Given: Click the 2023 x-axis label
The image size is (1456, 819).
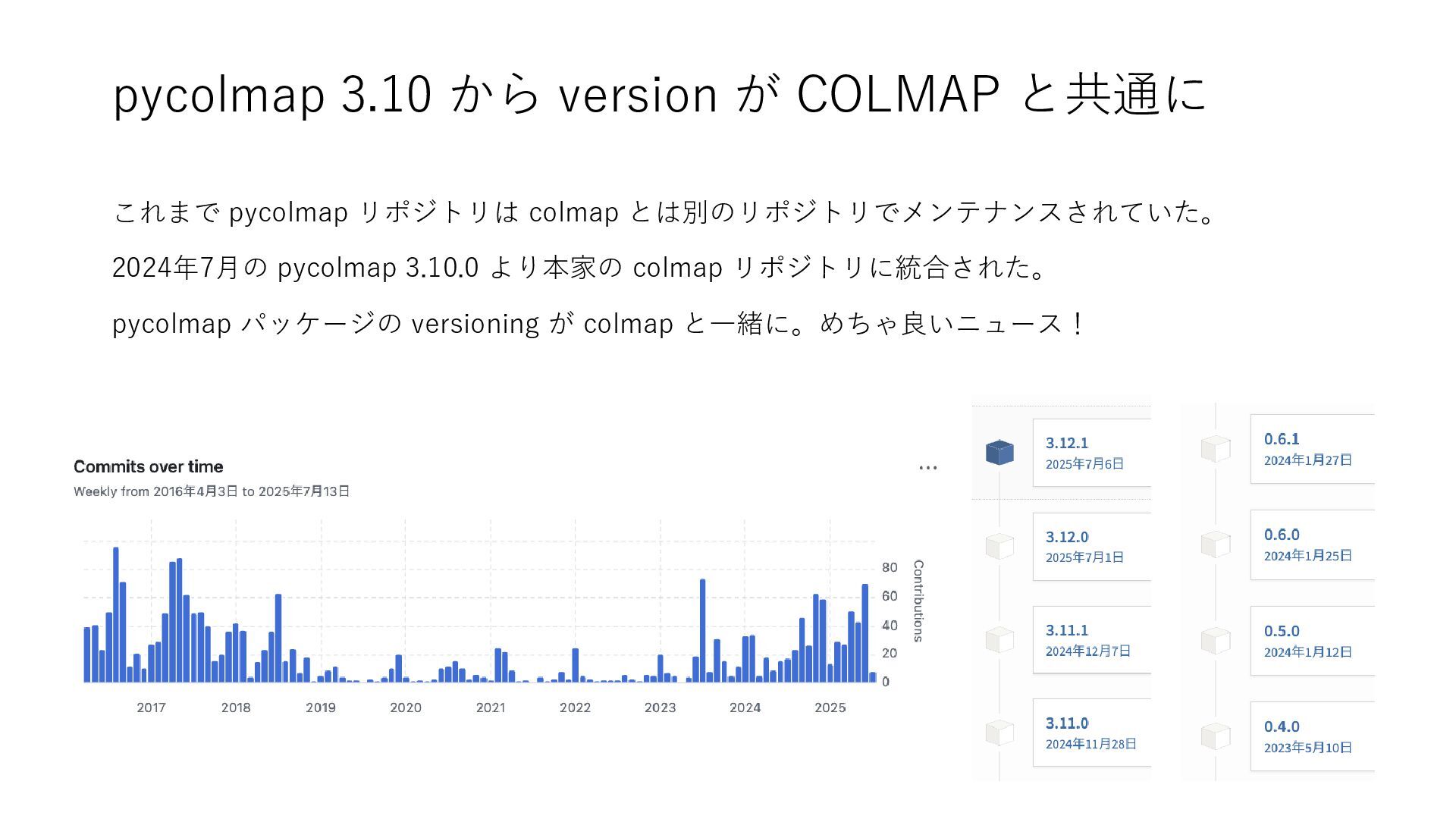Looking at the screenshot, I should pyautogui.click(x=660, y=708).
